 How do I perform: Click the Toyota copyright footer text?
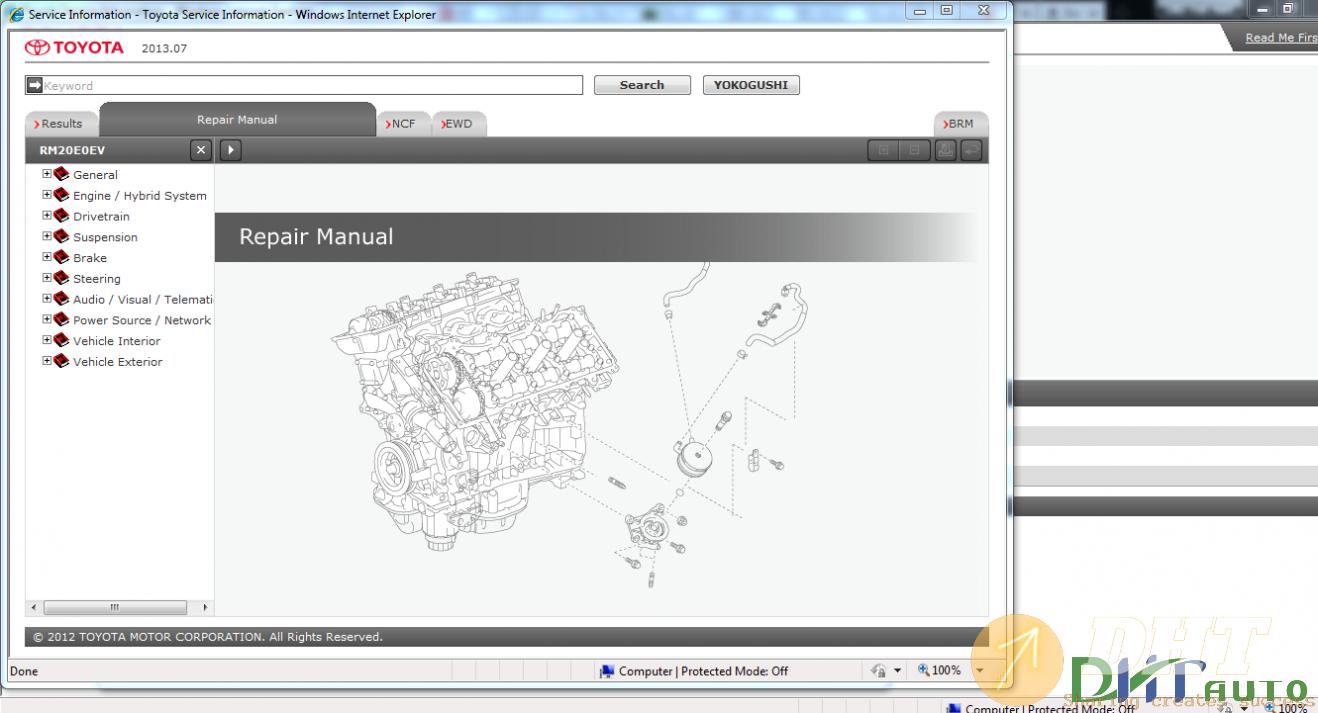pos(208,637)
